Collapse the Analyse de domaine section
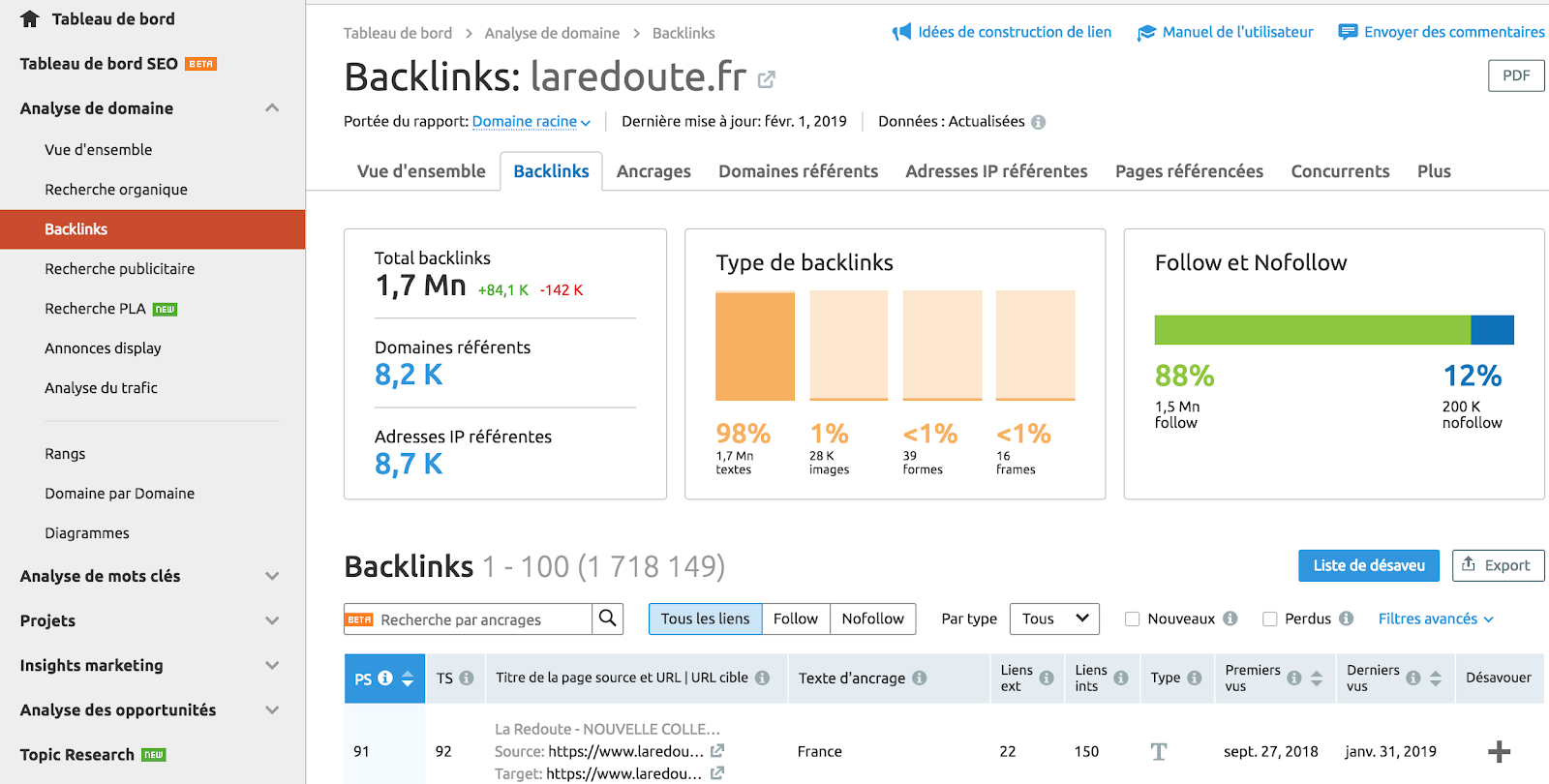Image resolution: width=1549 pixels, height=784 pixels. coord(272,108)
